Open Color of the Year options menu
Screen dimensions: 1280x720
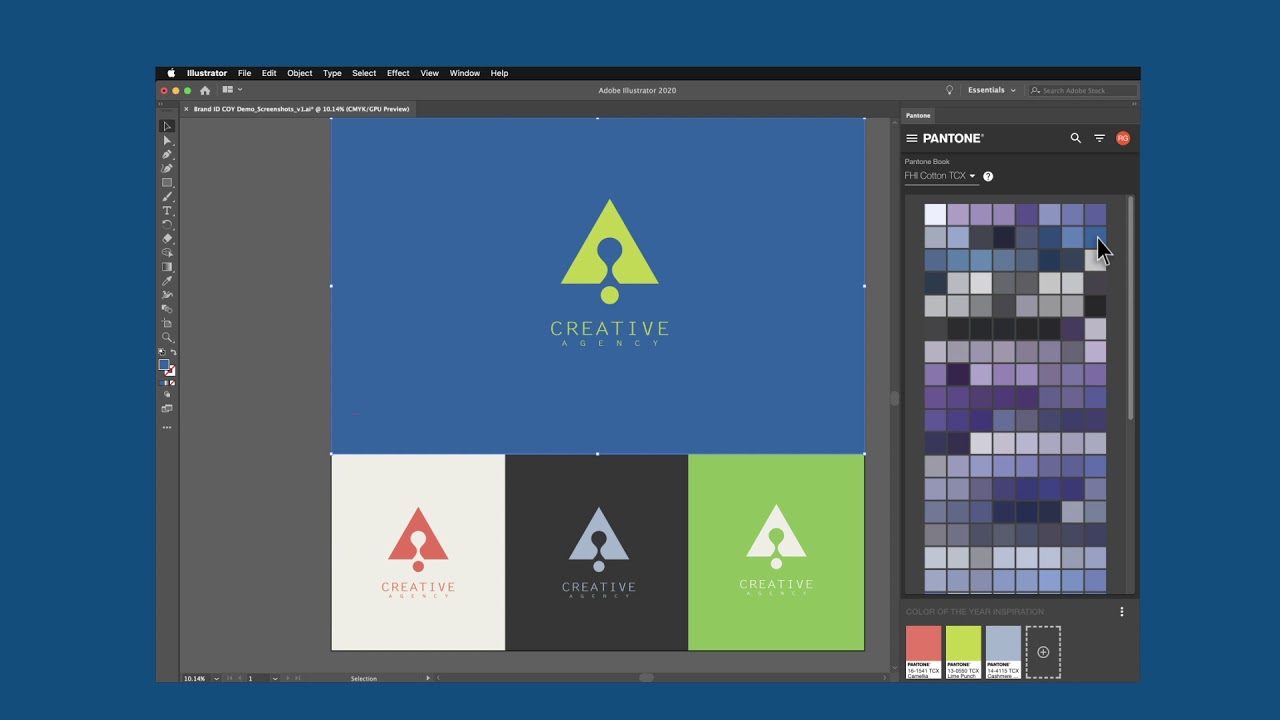tap(1121, 612)
